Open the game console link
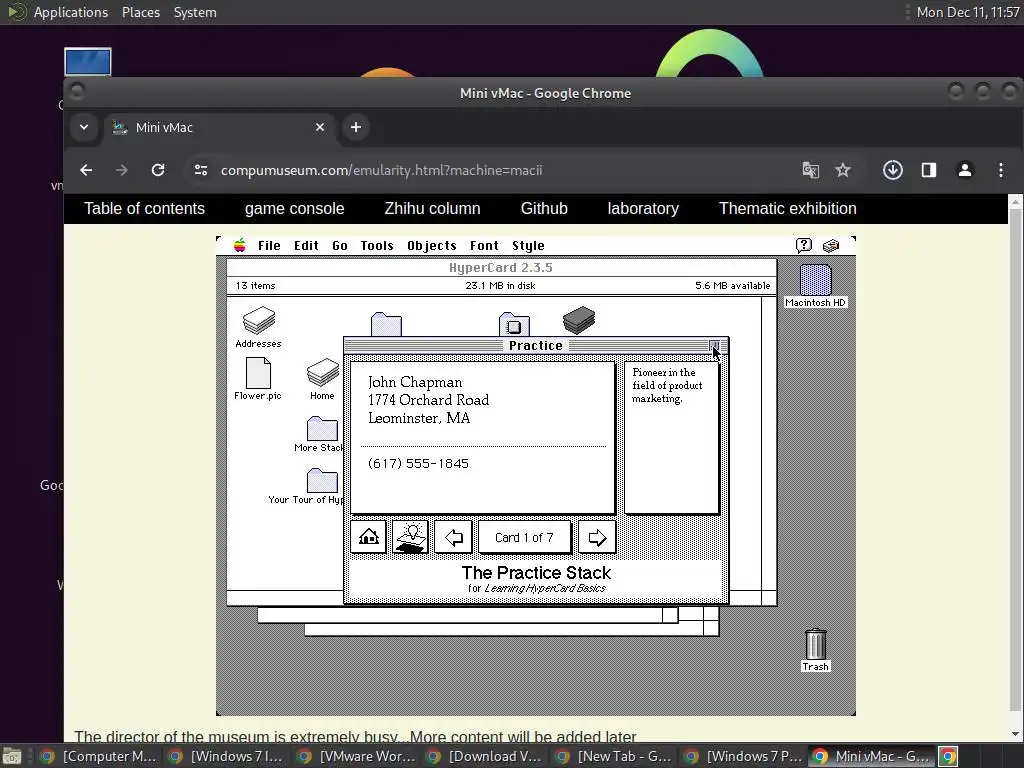 coord(295,208)
